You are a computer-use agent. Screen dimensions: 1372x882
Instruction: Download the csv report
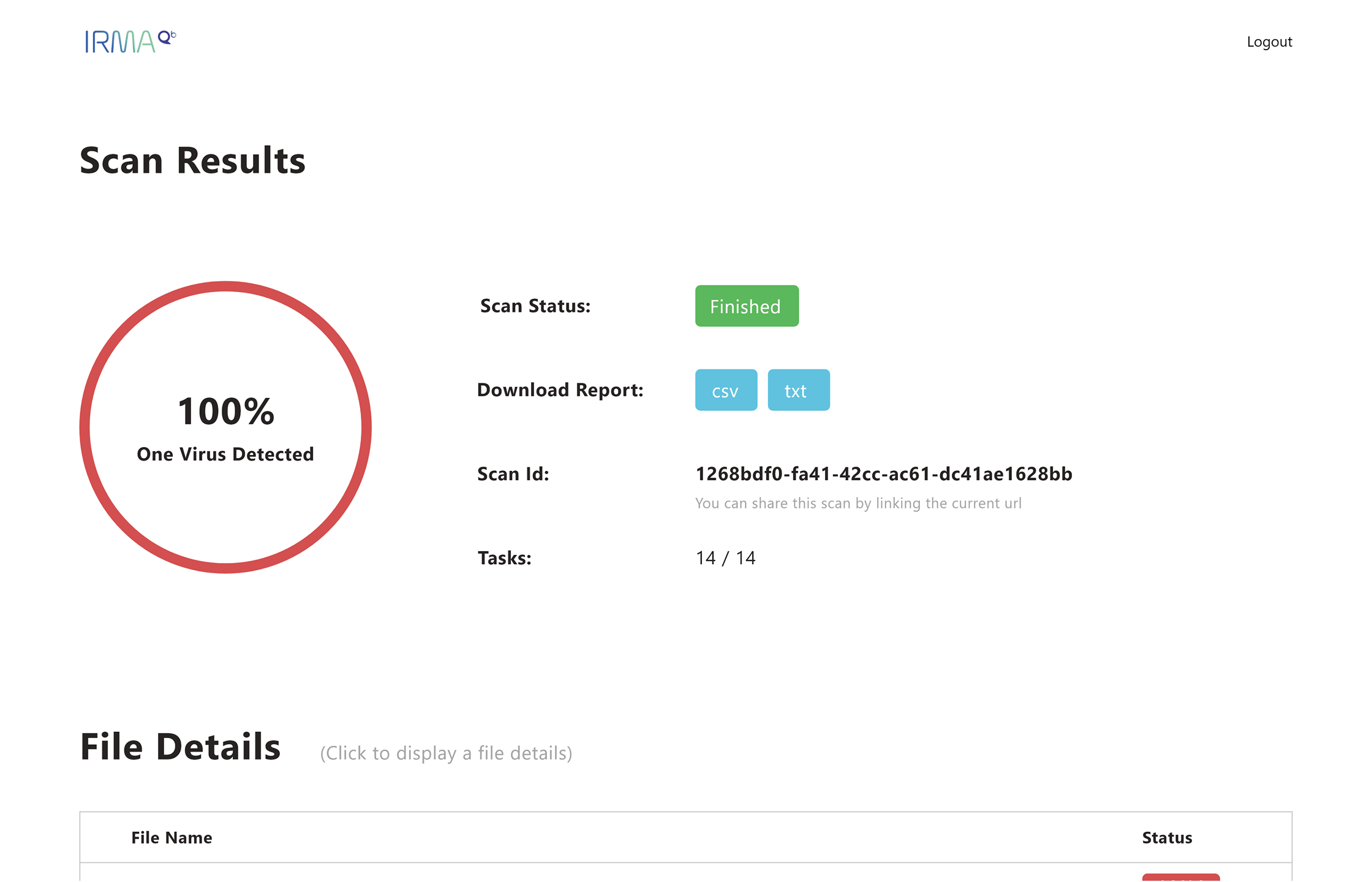726,390
